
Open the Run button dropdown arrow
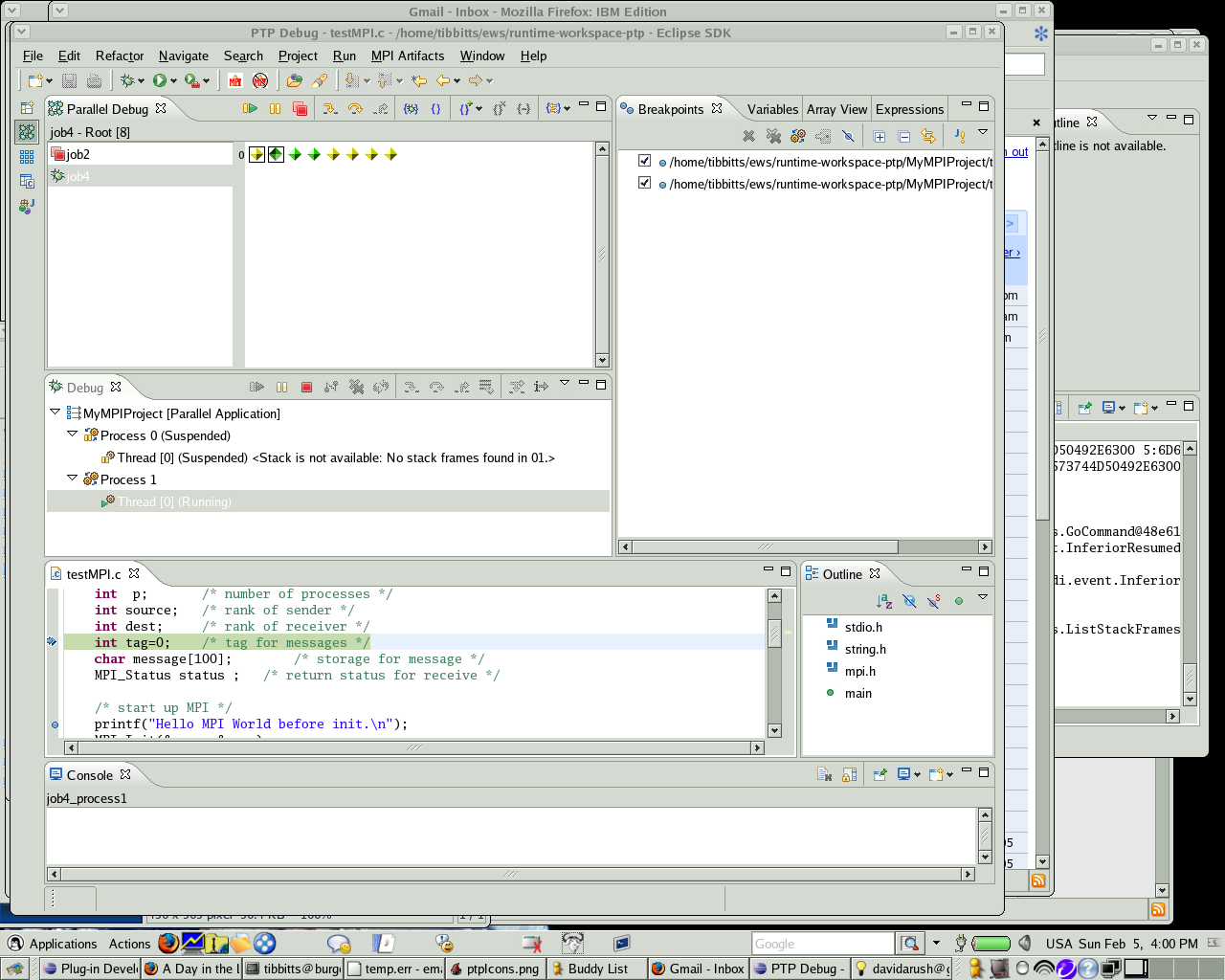click(x=173, y=81)
